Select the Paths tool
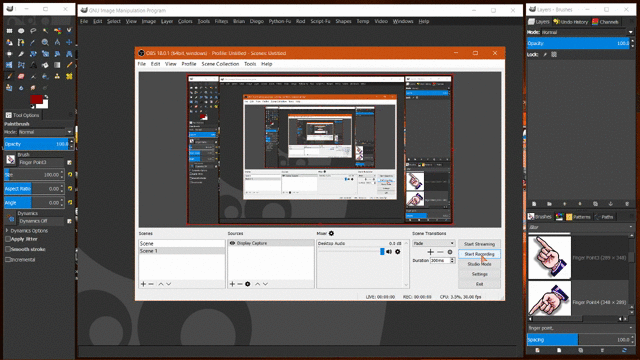This screenshot has height=360, width=640. (x=21, y=42)
